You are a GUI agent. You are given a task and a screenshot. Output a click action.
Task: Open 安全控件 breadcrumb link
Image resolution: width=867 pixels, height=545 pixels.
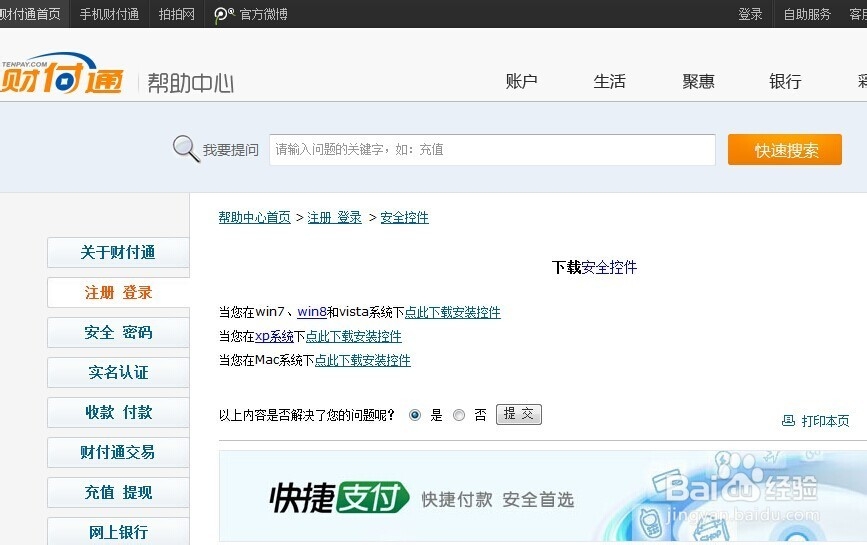[x=404, y=217]
